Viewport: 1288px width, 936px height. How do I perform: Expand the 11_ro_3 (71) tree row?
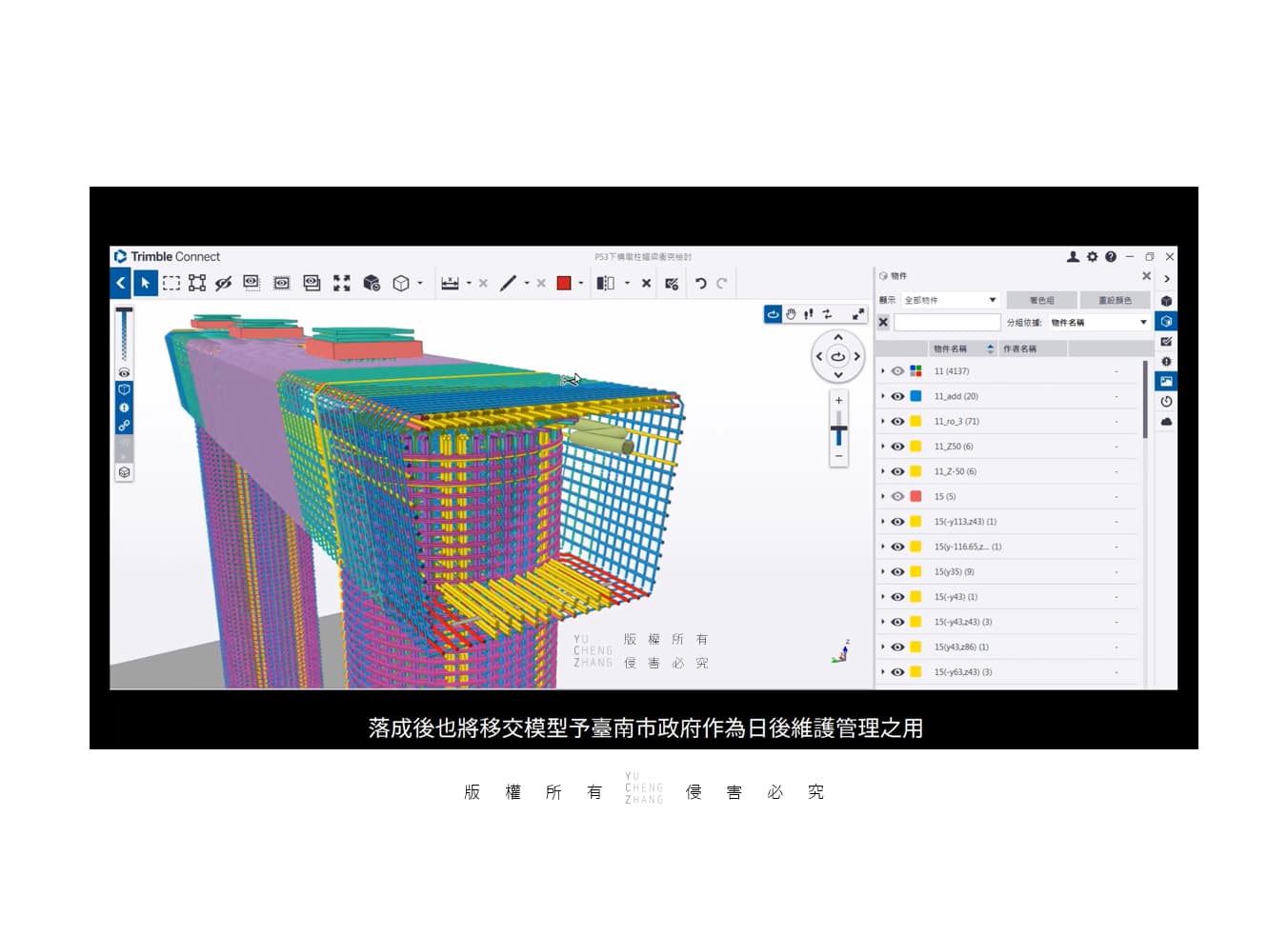point(883,421)
